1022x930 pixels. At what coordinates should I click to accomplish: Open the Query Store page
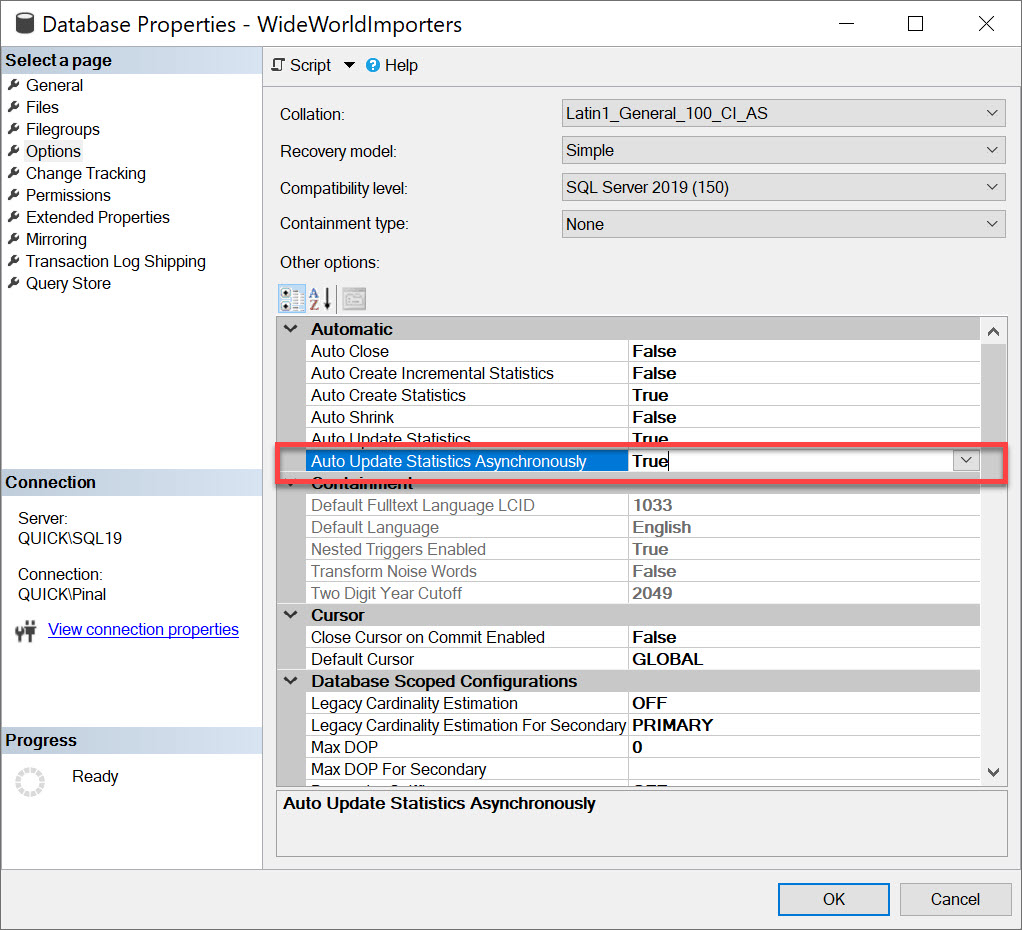pos(68,283)
